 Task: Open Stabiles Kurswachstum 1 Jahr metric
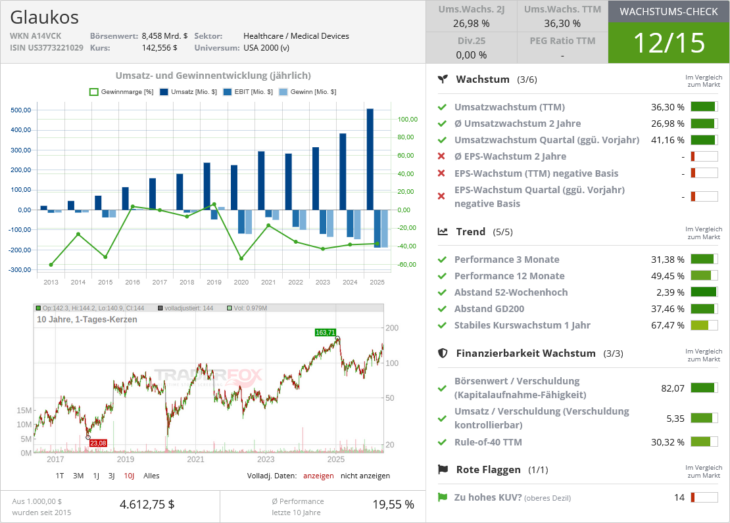point(522,325)
